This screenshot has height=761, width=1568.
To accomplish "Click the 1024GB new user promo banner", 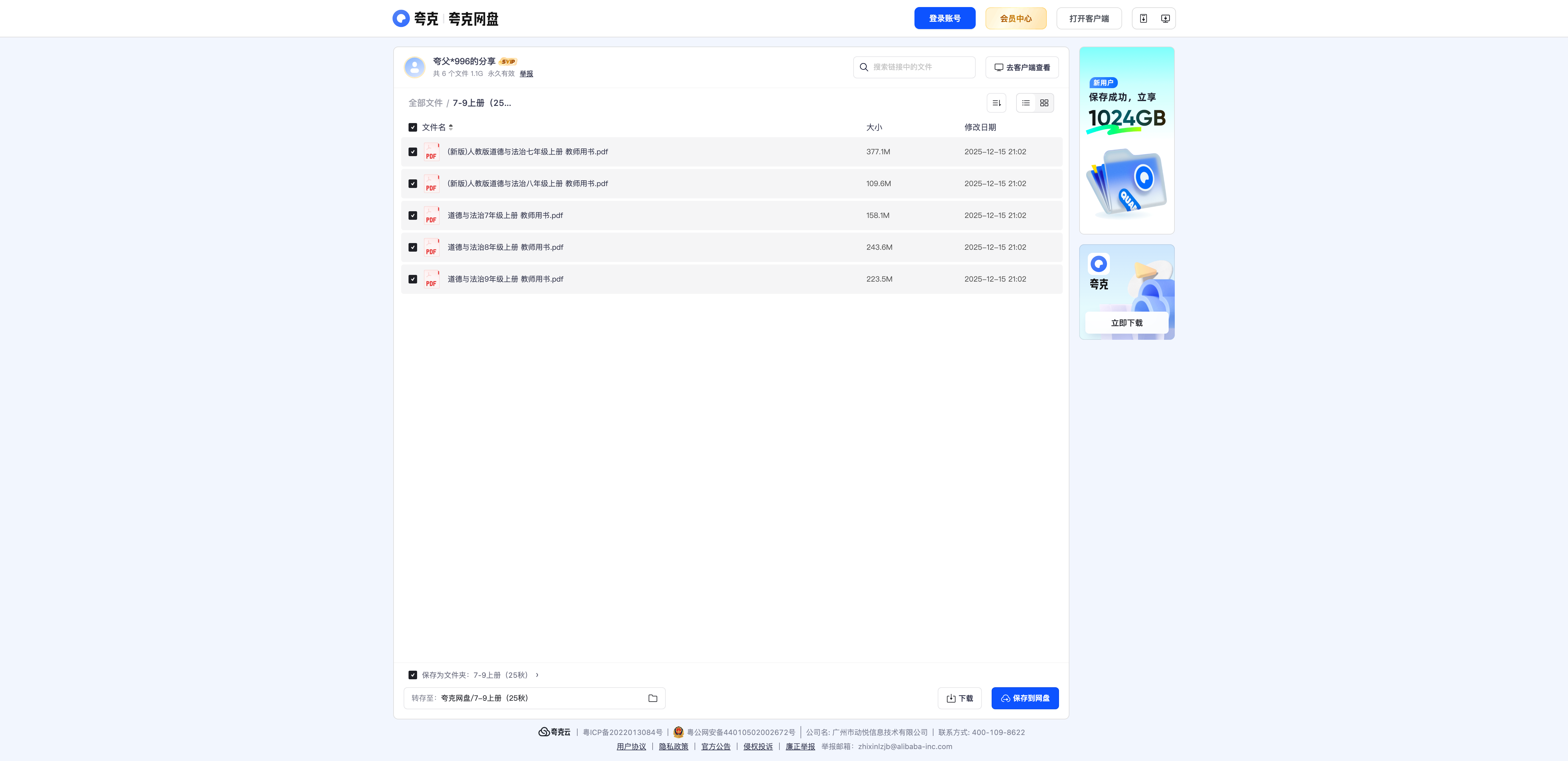I will [1127, 141].
